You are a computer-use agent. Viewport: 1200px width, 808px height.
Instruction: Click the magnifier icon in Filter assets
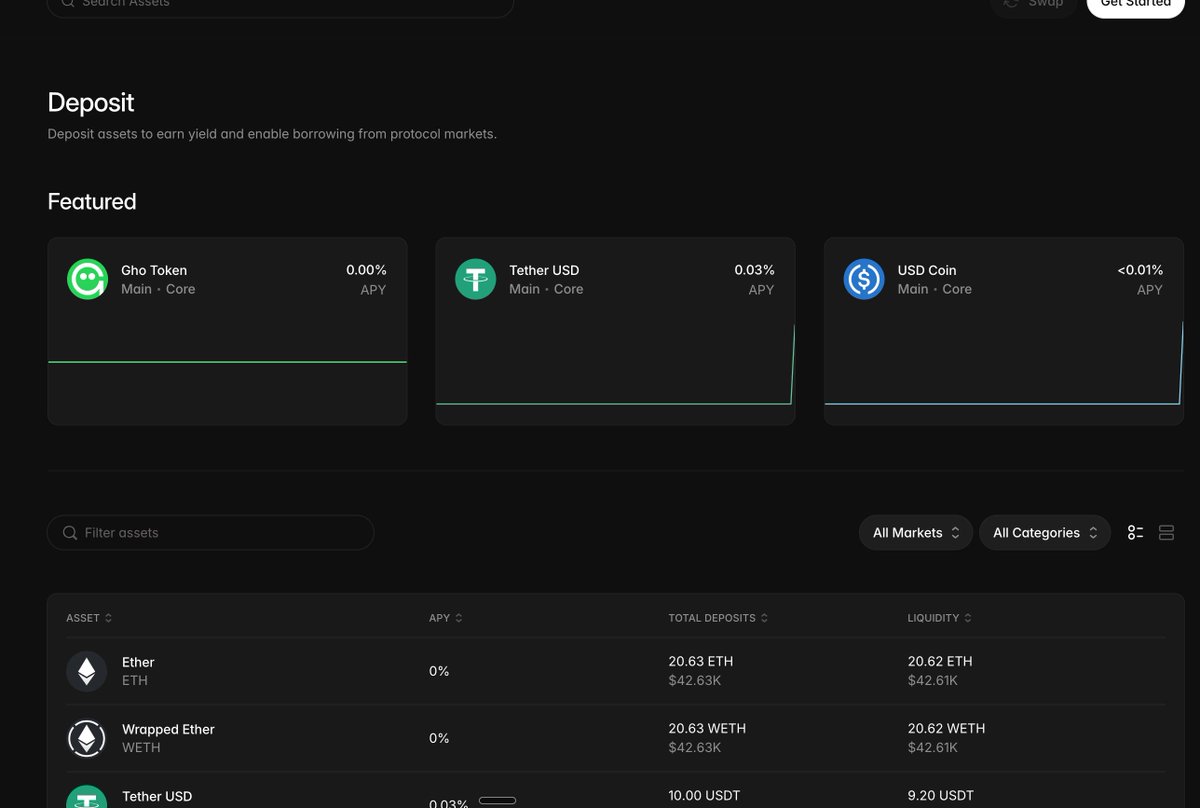(70, 533)
